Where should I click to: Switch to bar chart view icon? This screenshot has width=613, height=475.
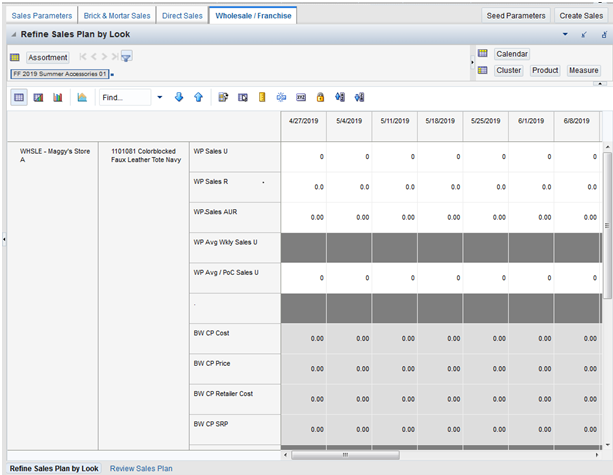(x=57, y=97)
